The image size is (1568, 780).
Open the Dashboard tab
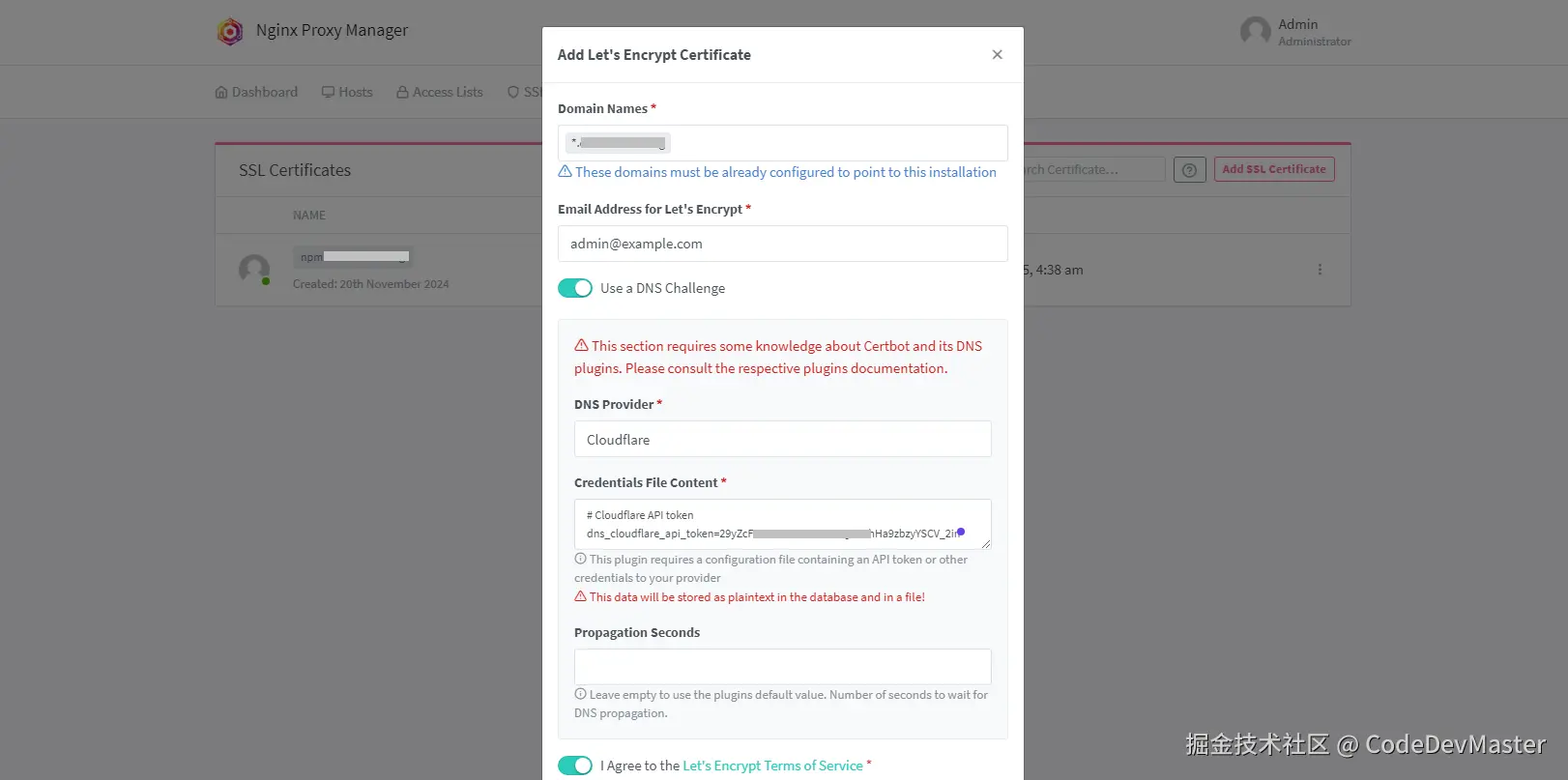256,92
